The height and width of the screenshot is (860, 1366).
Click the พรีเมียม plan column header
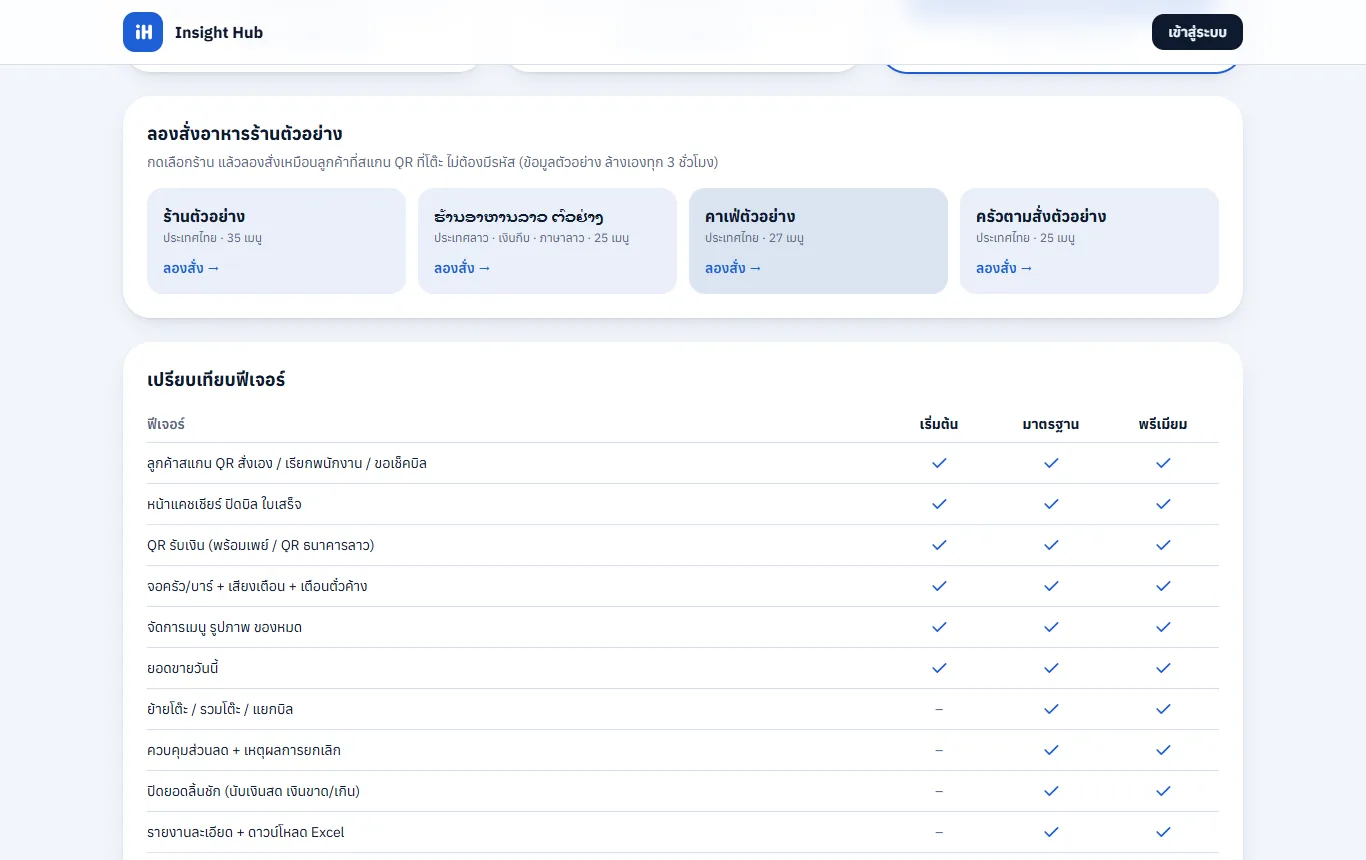pos(1163,424)
